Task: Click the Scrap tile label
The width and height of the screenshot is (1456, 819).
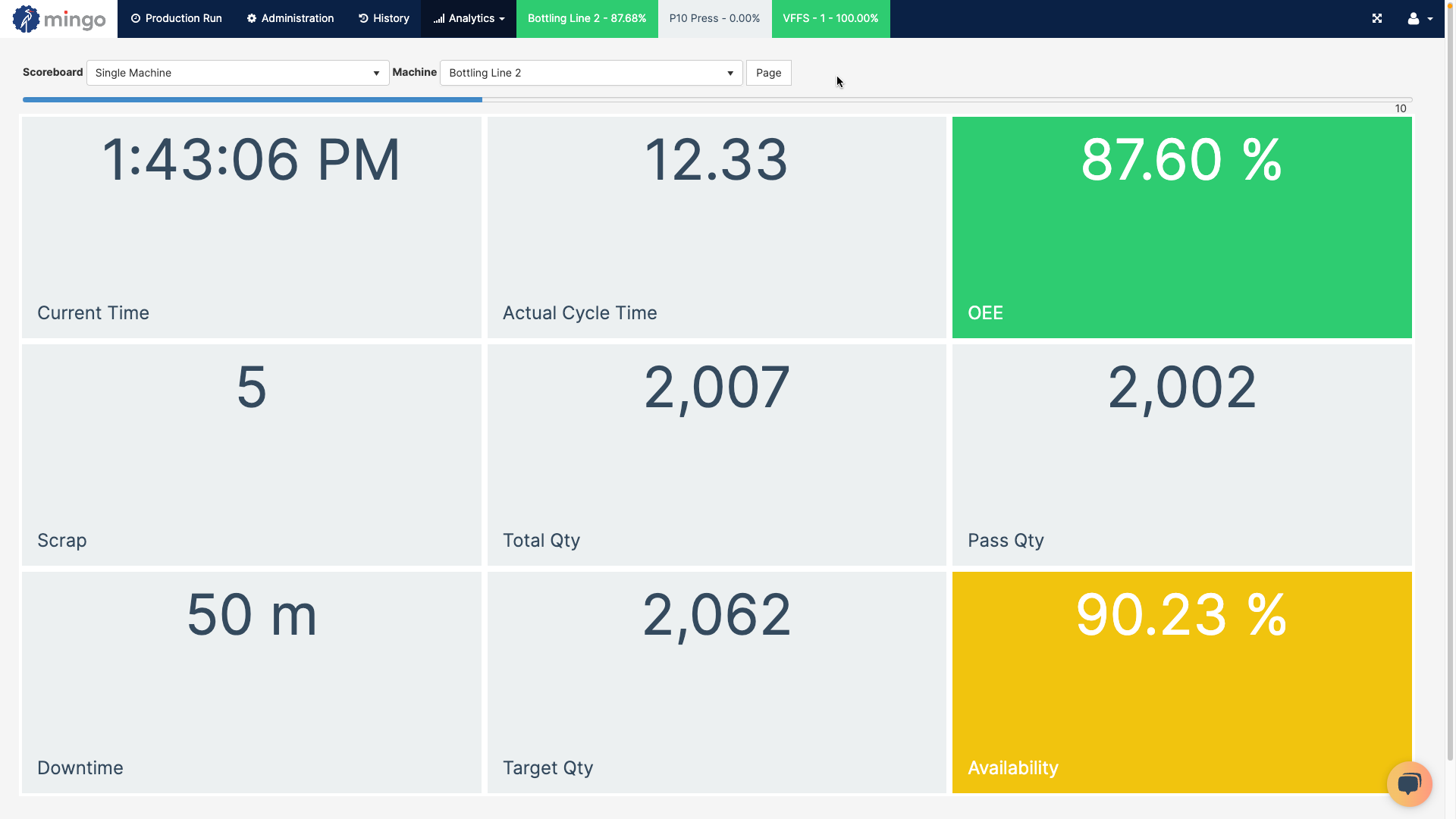Action: tap(62, 540)
